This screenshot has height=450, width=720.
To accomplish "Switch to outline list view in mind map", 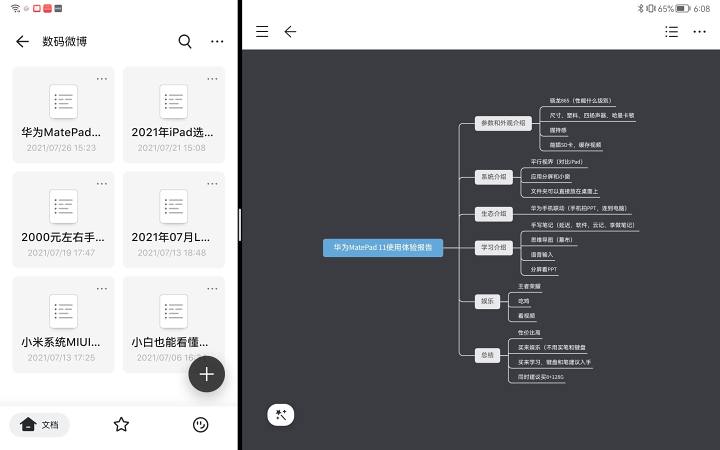I will point(671,31).
